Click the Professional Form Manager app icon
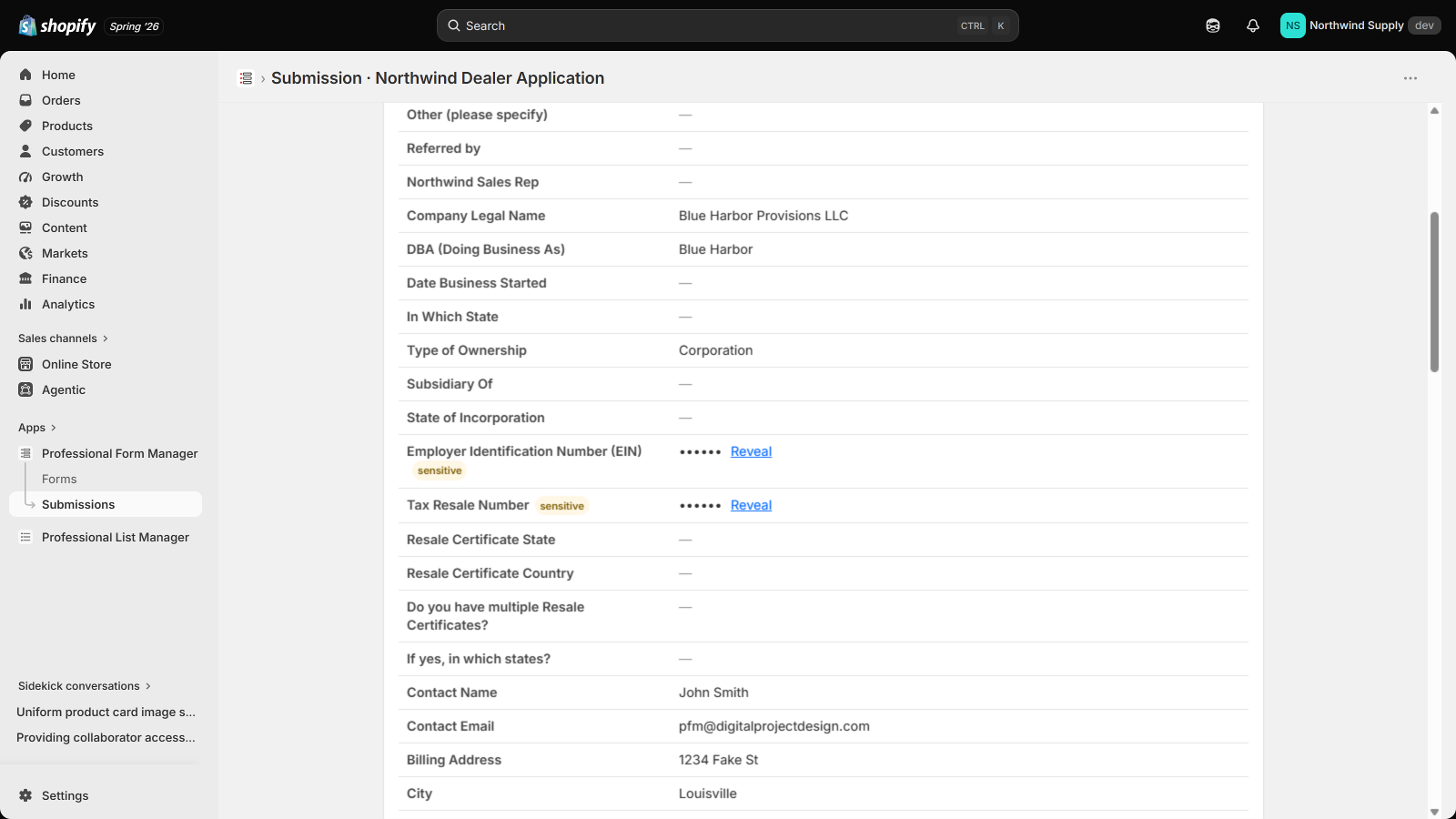The width and height of the screenshot is (1456, 819). click(25, 453)
